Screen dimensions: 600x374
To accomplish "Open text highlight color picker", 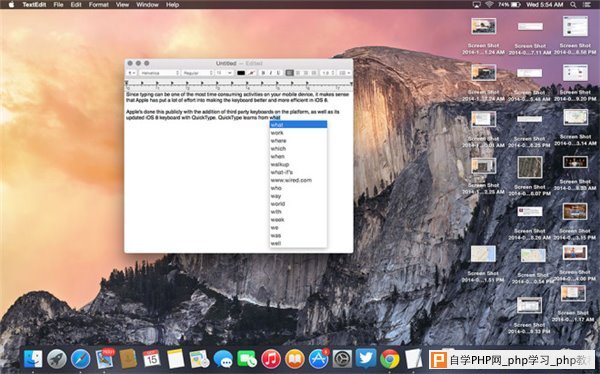I will pos(252,73).
